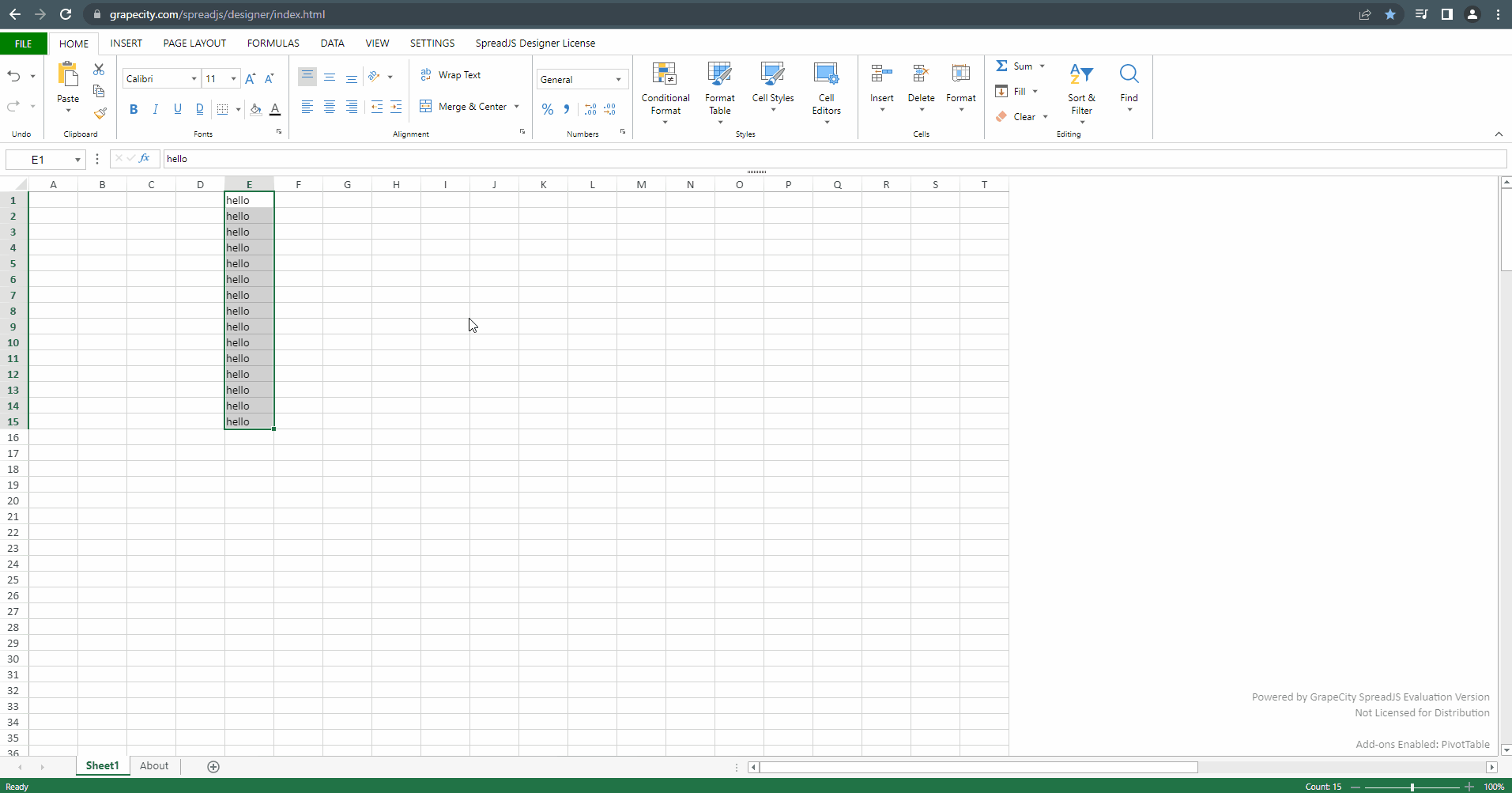The height and width of the screenshot is (793, 1512).
Task: Open the About sheet tab
Action: [154, 765]
